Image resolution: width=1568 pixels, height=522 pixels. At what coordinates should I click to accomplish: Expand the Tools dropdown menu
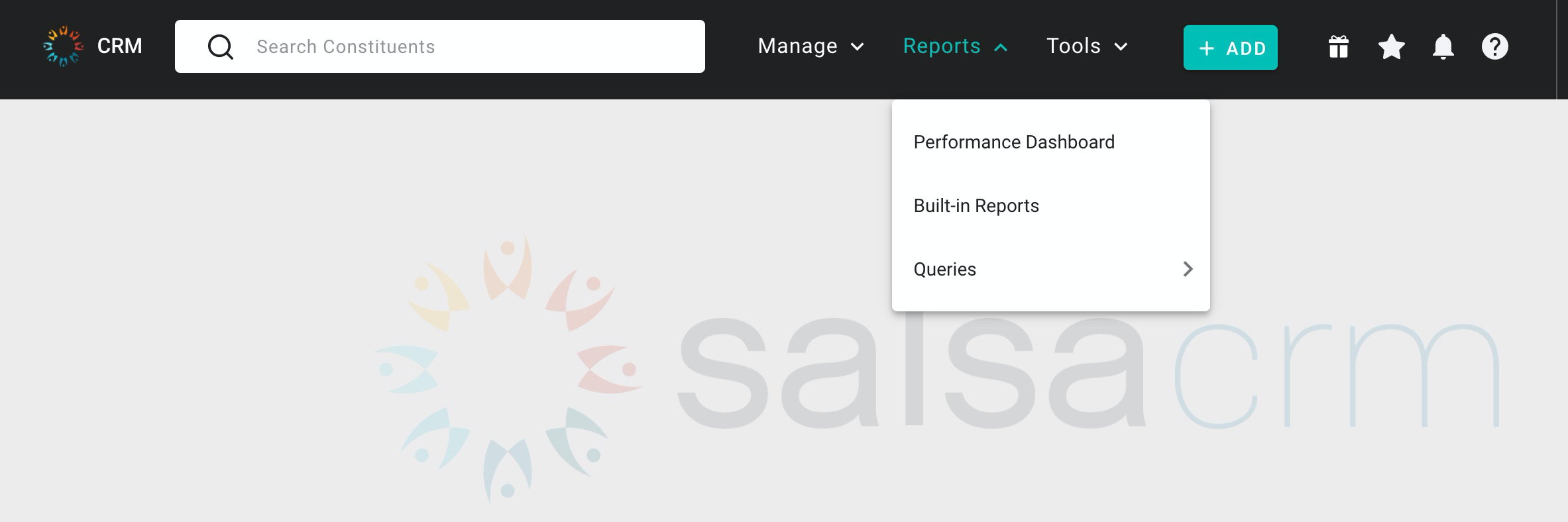pos(1087,46)
